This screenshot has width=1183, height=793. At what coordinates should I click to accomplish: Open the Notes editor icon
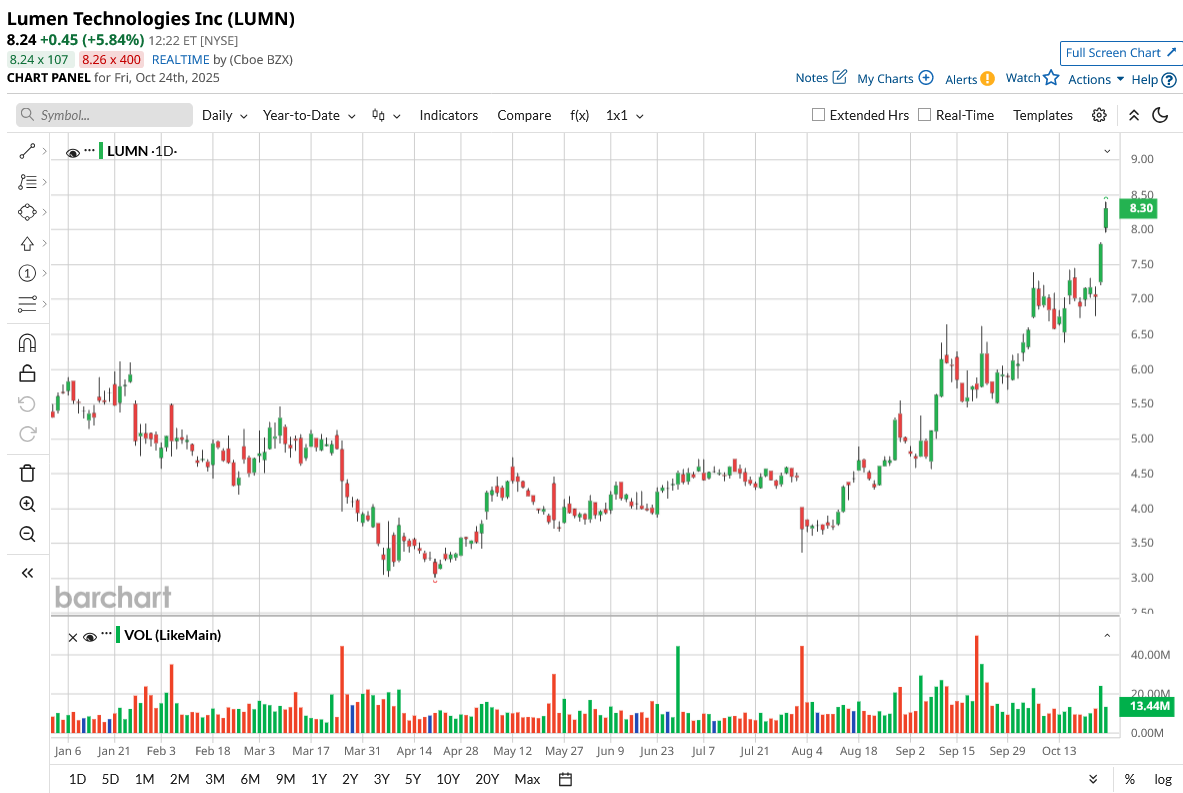point(840,77)
